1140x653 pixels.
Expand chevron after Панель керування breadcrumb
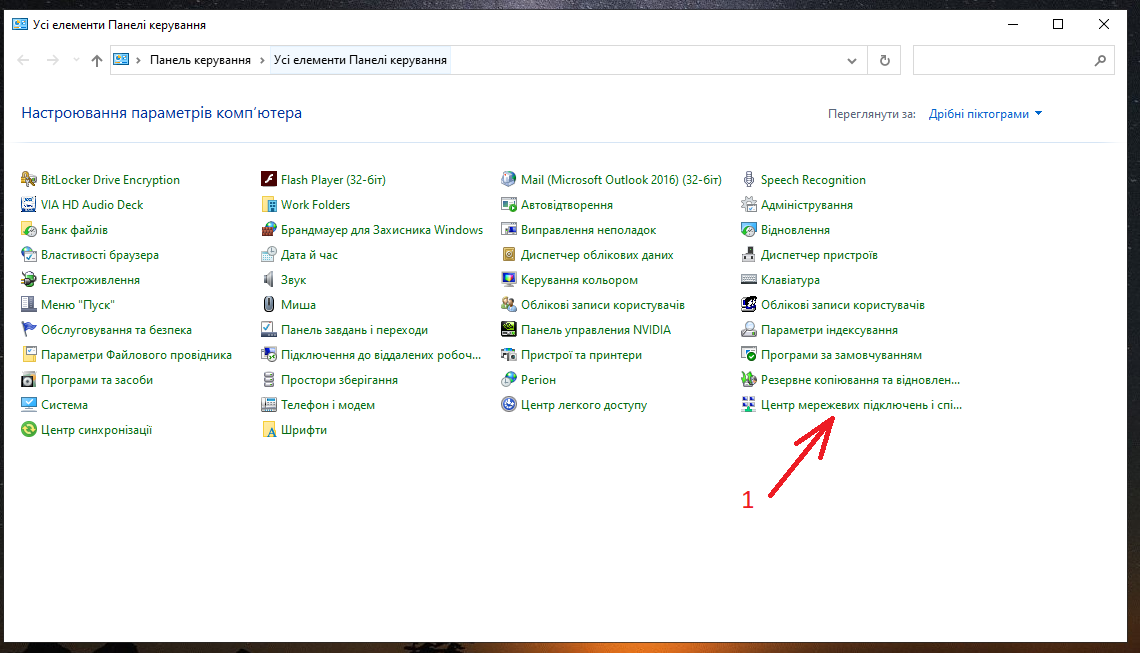click(262, 61)
